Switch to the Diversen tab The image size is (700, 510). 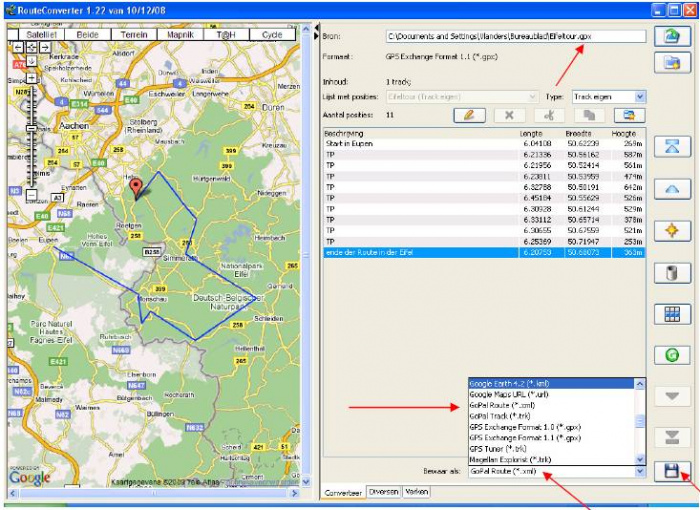pyautogui.click(x=383, y=492)
